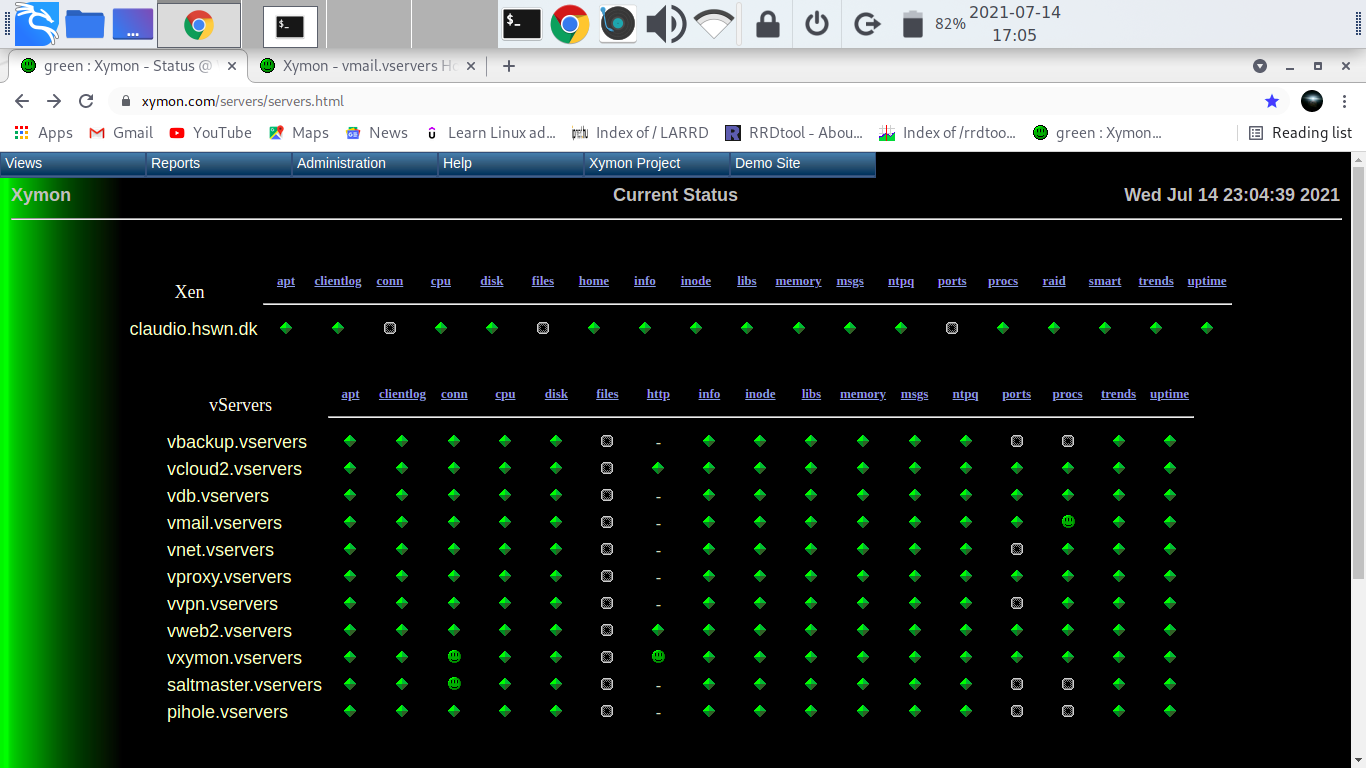Expand the Reports menu

click(x=175, y=163)
